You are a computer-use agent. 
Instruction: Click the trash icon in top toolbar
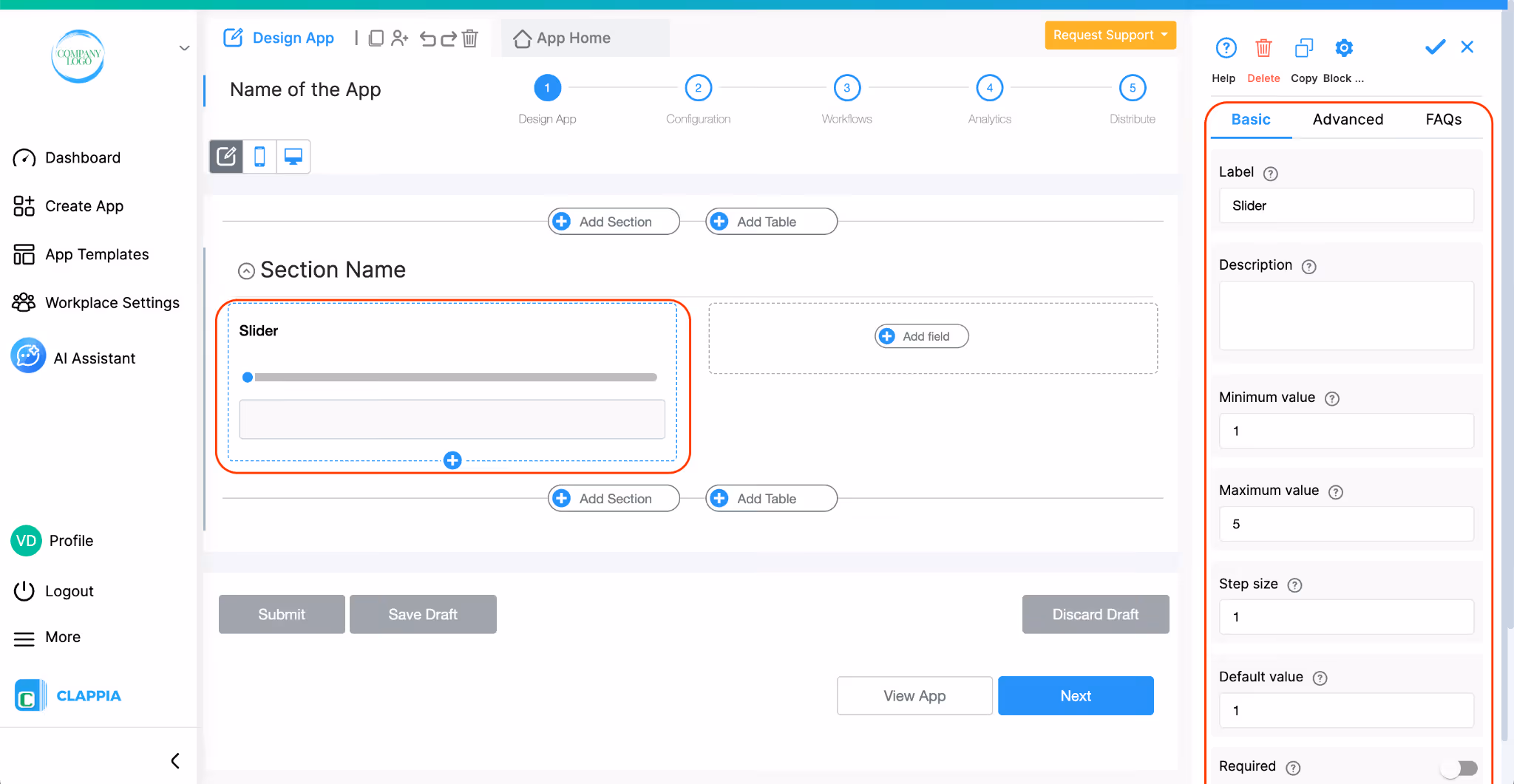[x=470, y=38]
